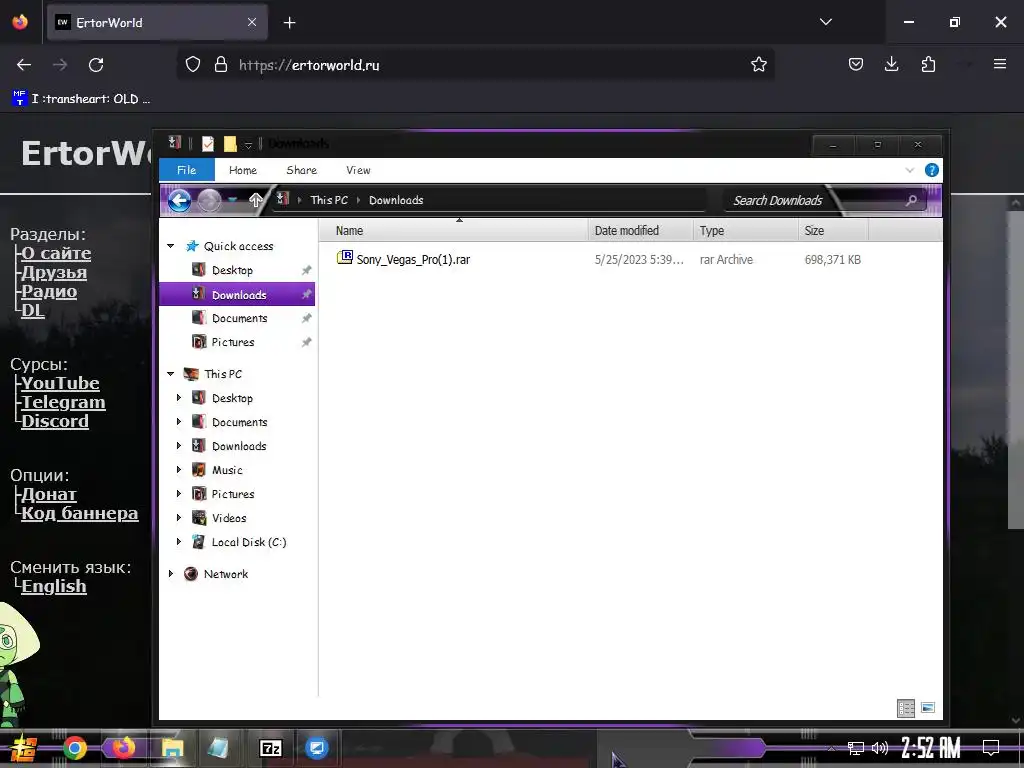Click the search magnifier in Search Downloads
1024x768 pixels.
pos(911,200)
